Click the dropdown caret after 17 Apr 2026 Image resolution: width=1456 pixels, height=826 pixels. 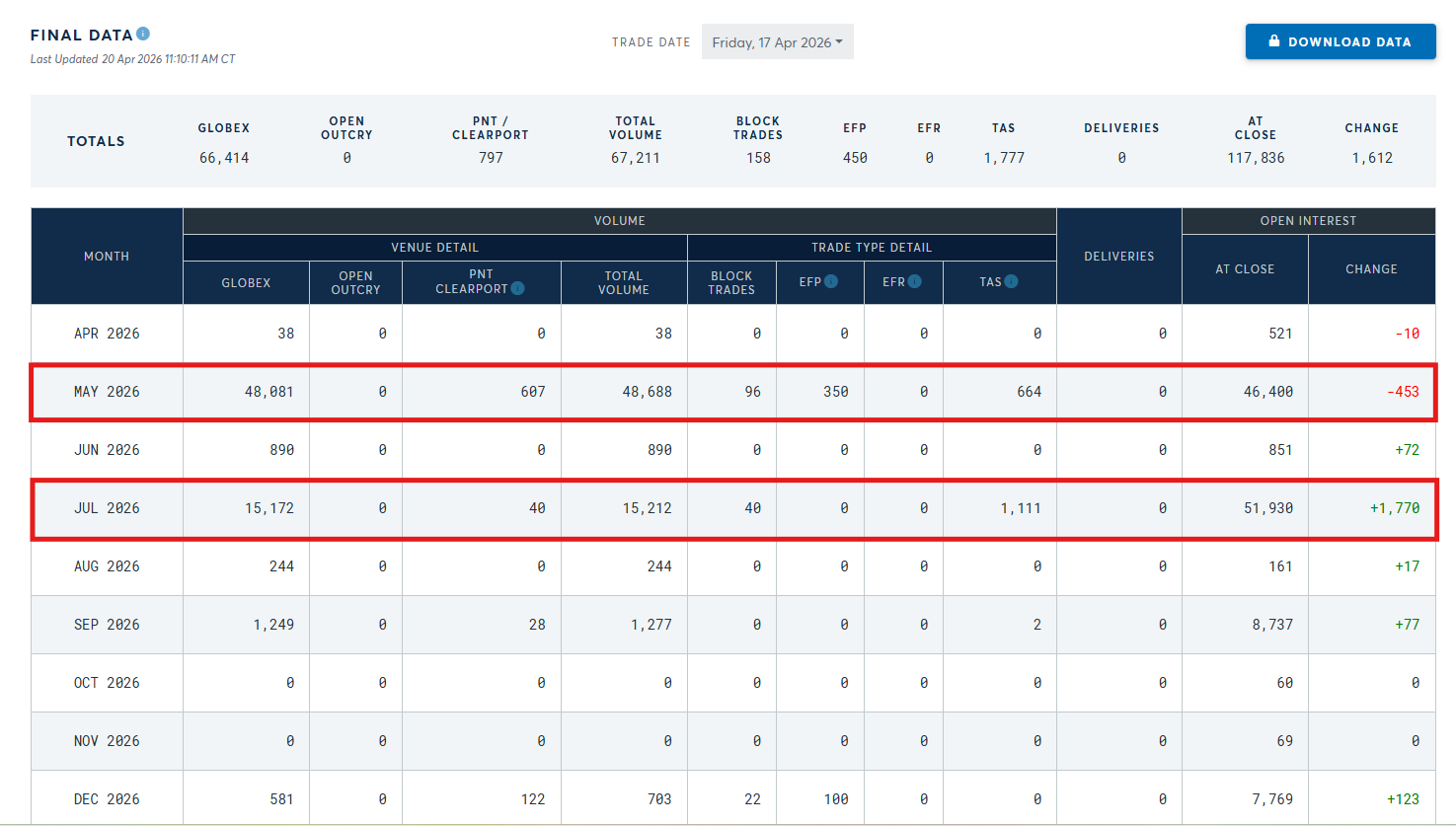[839, 42]
